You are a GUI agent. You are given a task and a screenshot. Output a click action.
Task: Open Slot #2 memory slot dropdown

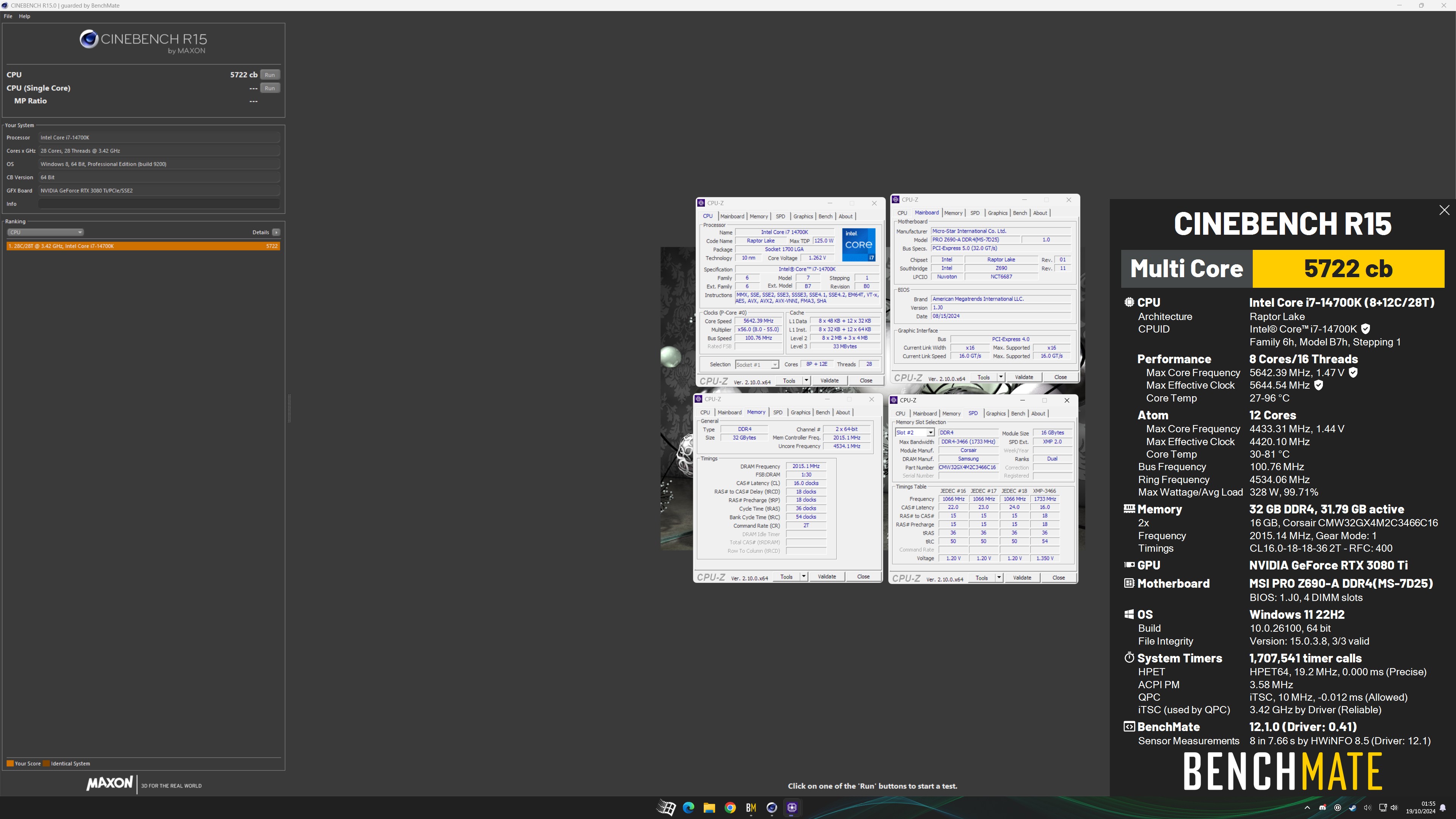coord(915,432)
